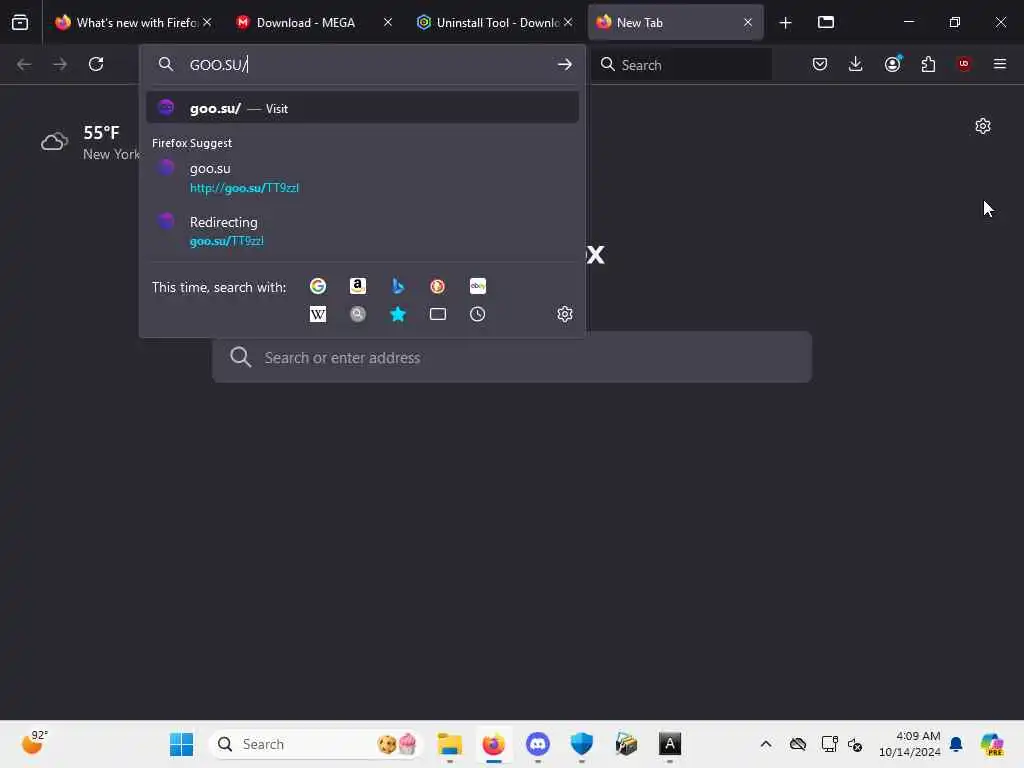
Task: Open Copilot icon in taskbar corner
Action: click(x=991, y=744)
